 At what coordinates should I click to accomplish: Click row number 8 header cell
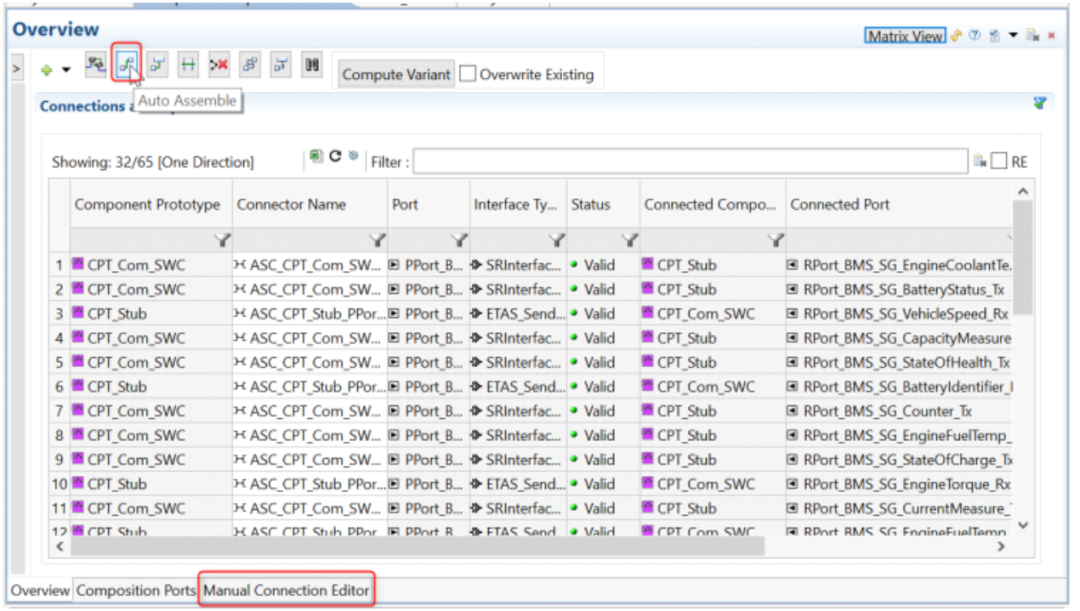coord(59,435)
